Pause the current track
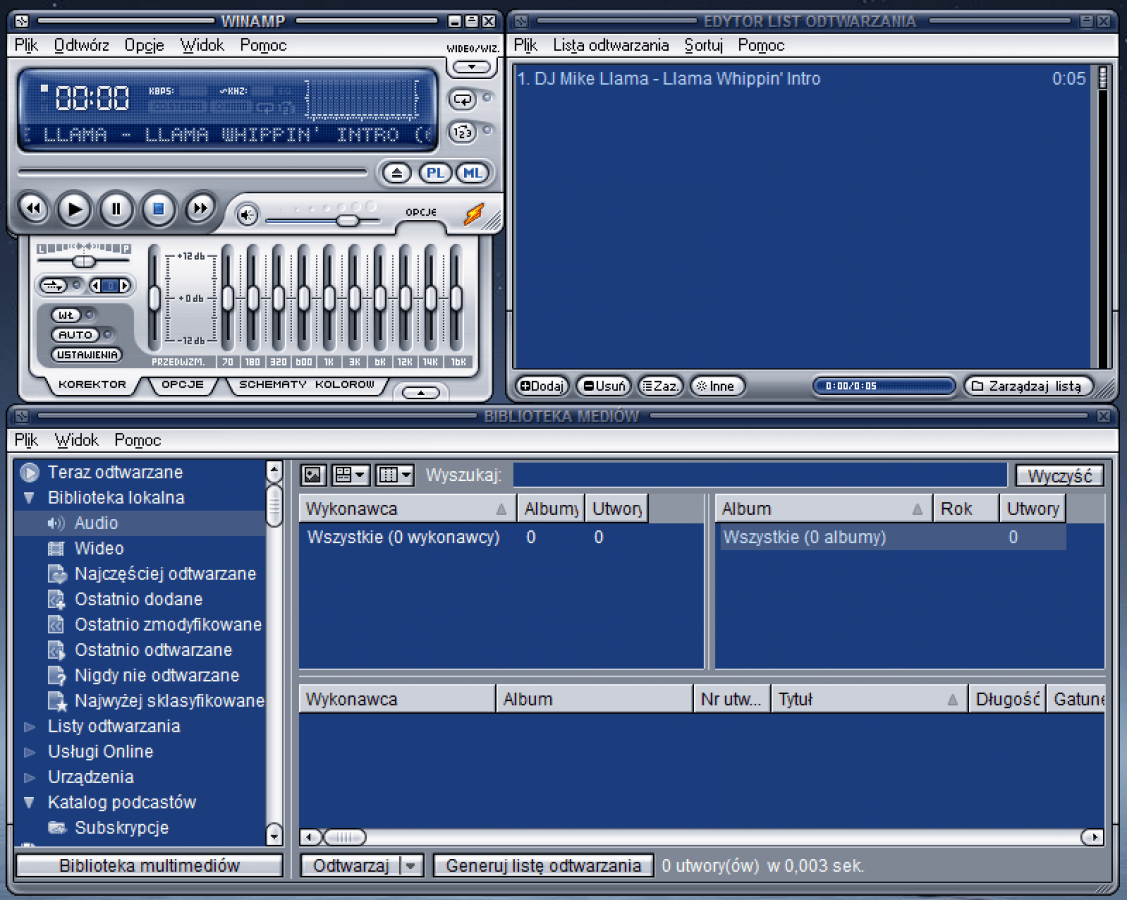Image resolution: width=1127 pixels, height=900 pixels. 116,209
